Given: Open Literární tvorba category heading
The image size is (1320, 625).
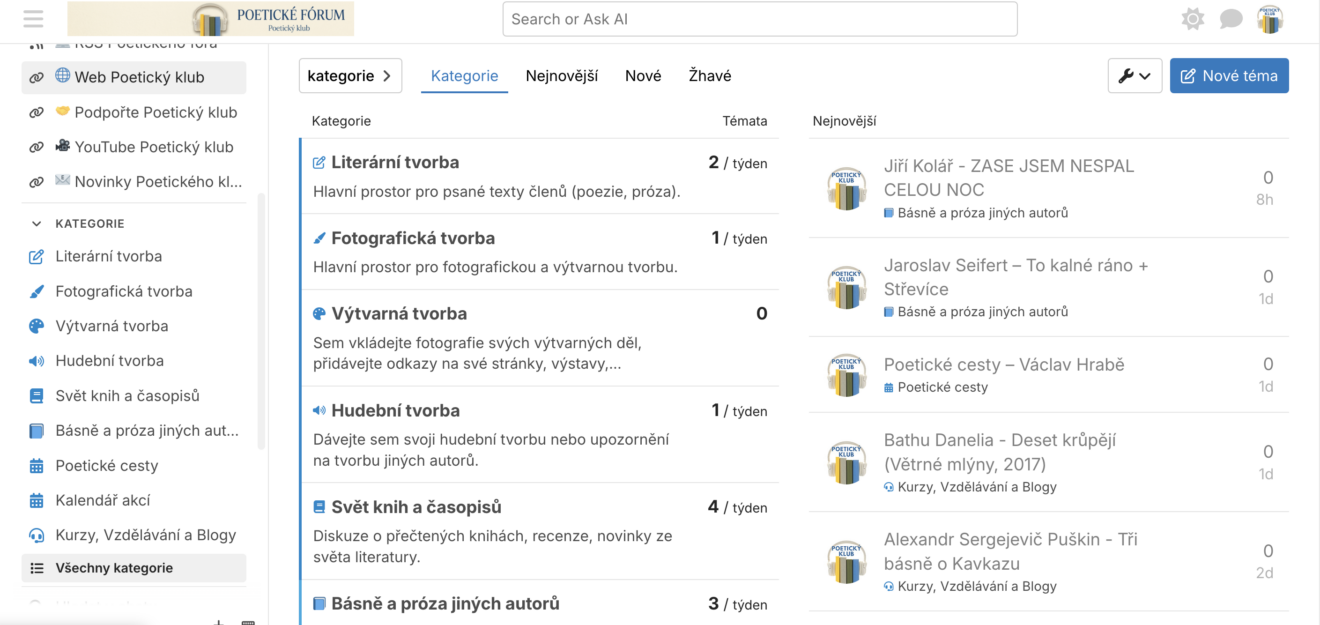Looking at the screenshot, I should tap(395, 162).
